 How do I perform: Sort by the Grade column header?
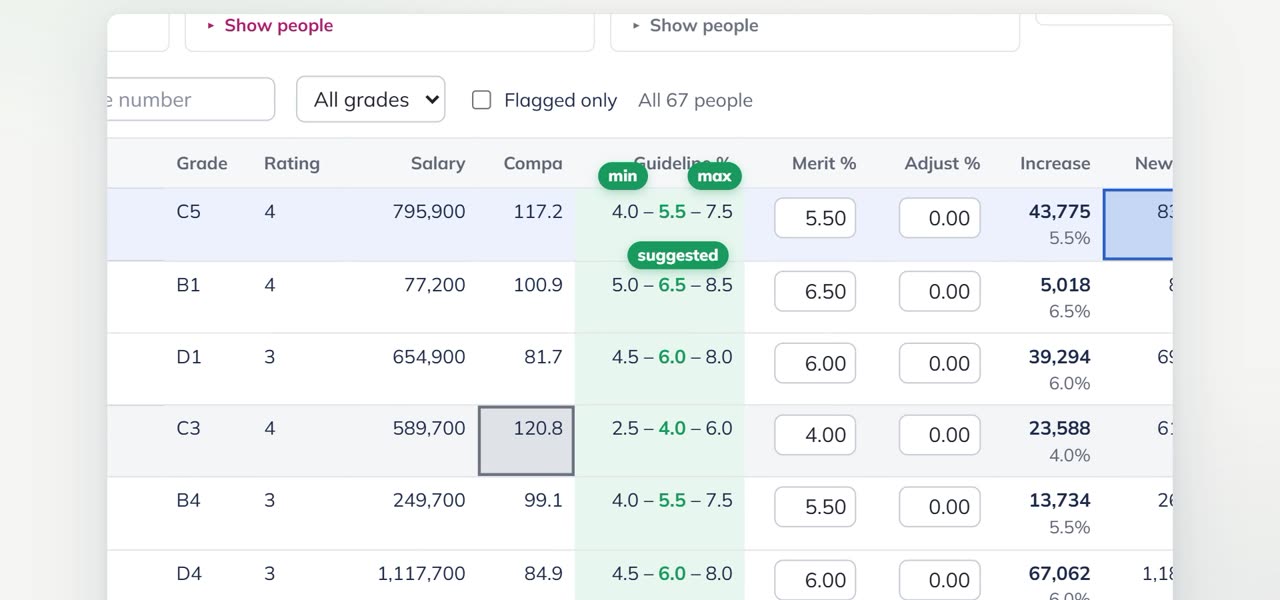tap(202, 163)
